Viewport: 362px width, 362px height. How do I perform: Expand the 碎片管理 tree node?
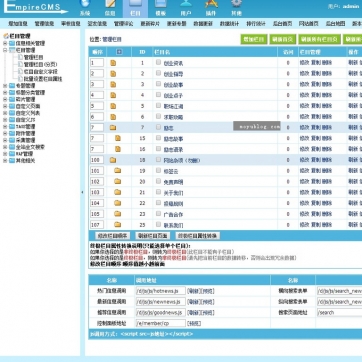[5, 99]
